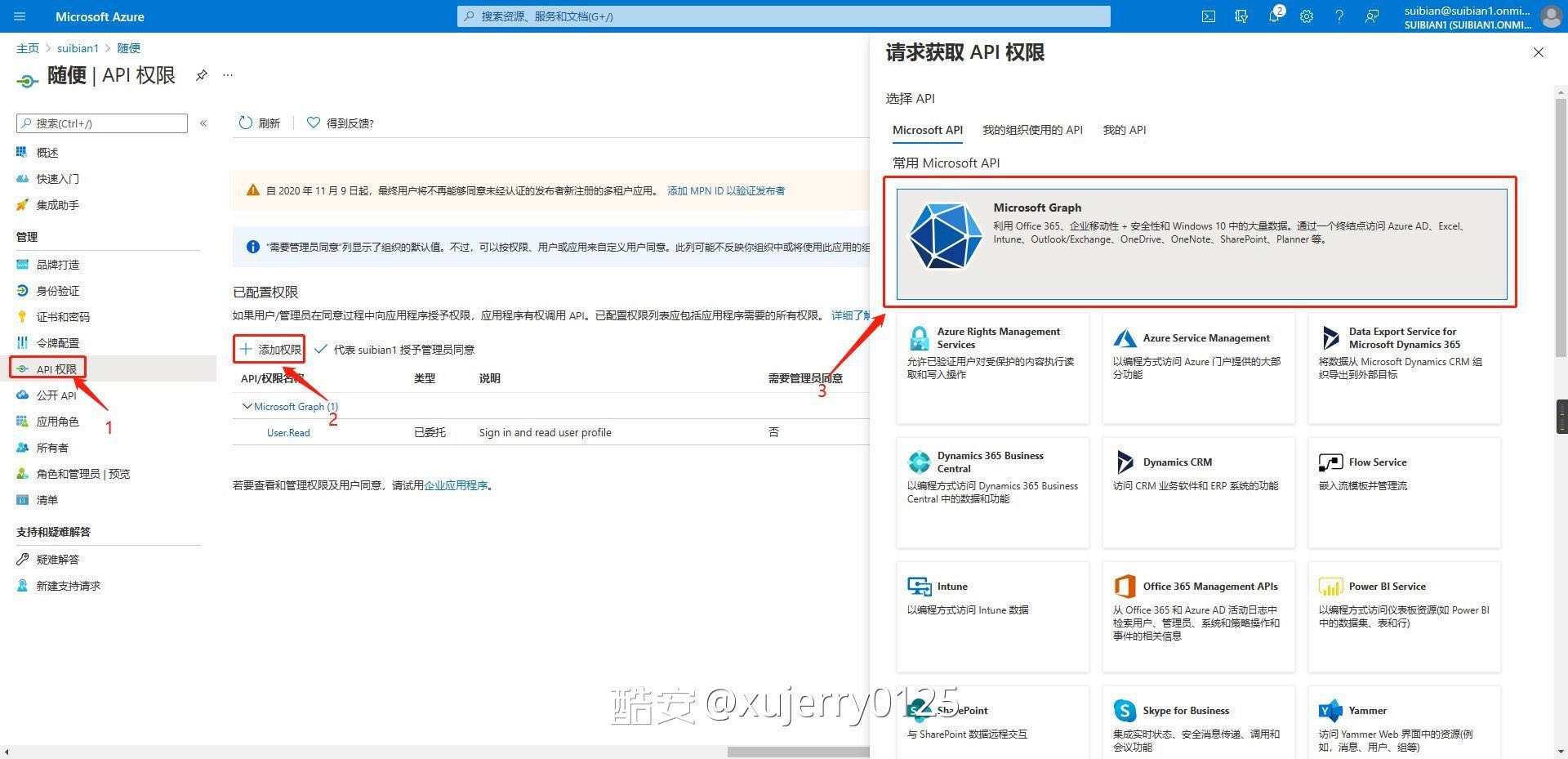Screen dimensions: 1568x759
Task: Collapse the Microsoft Graph (1) permission group
Action: pos(247,406)
